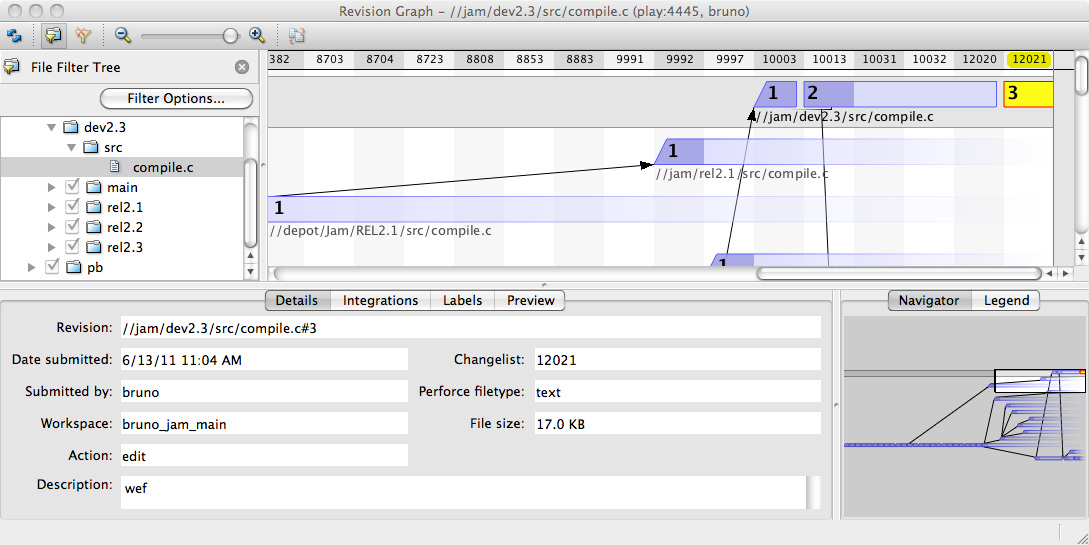
Task: Collapse the dev2.3 folder
Action: [x=51, y=128]
